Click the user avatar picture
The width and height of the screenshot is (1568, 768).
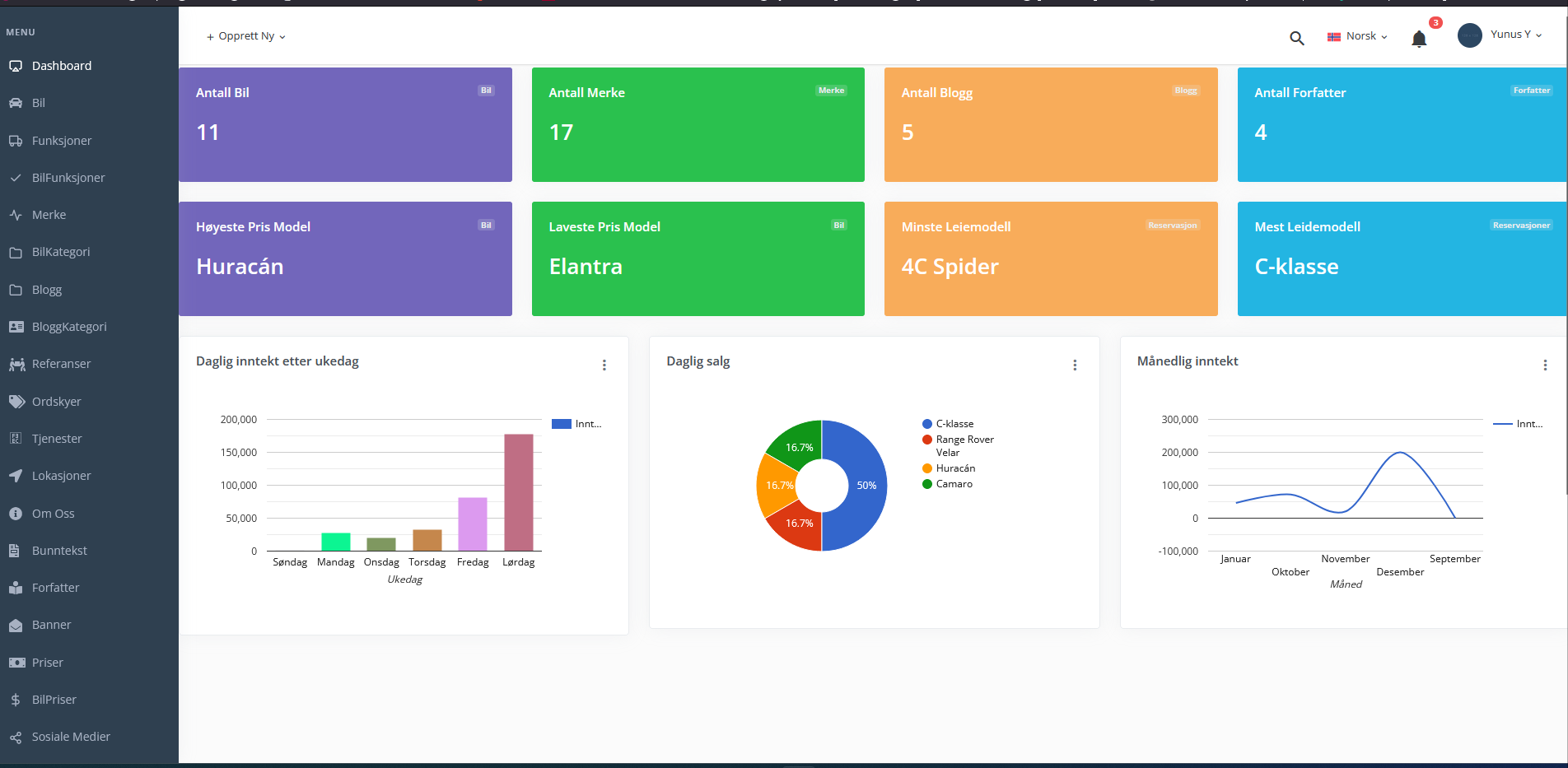click(1469, 35)
